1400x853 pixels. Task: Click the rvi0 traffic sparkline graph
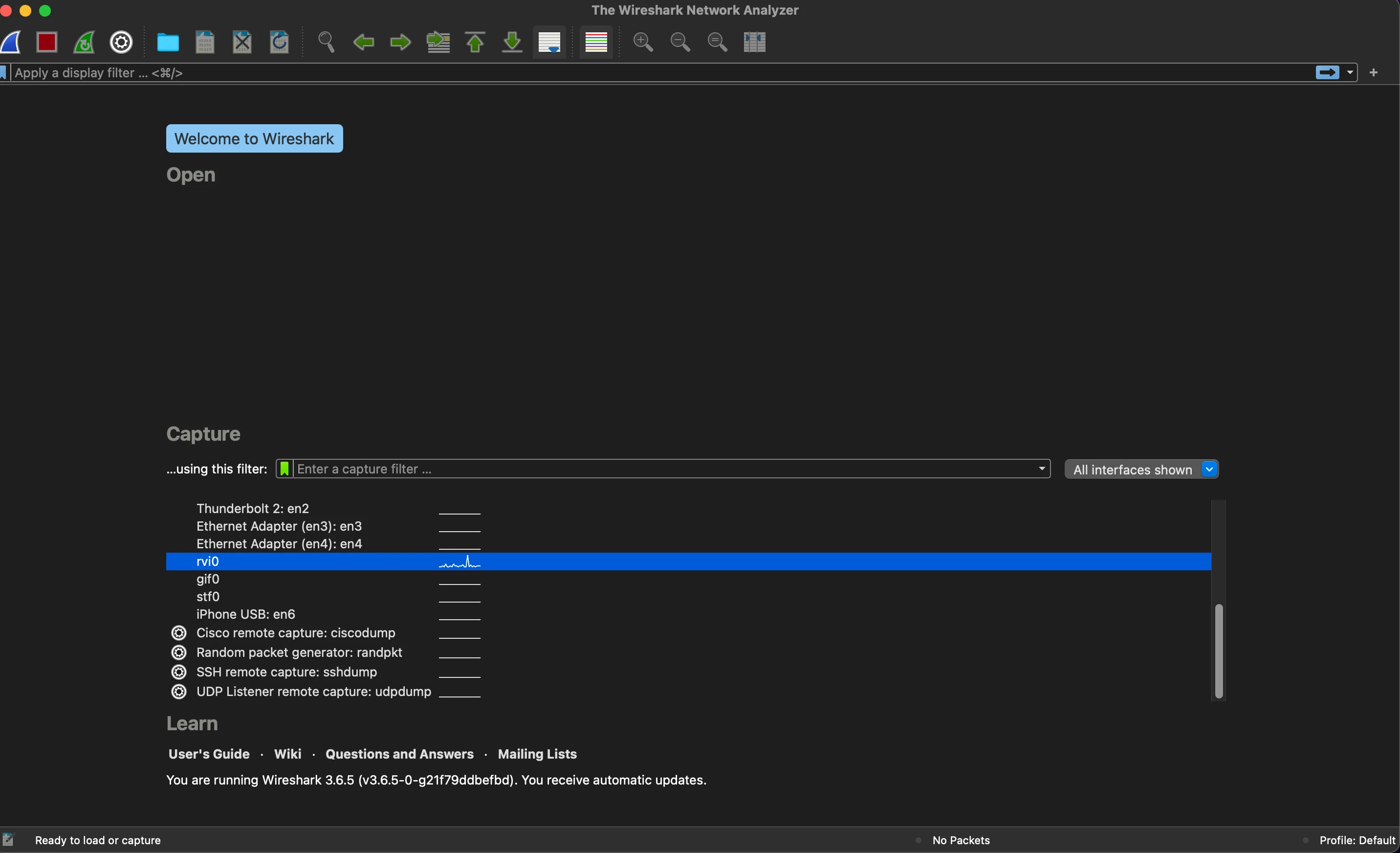[459, 562]
